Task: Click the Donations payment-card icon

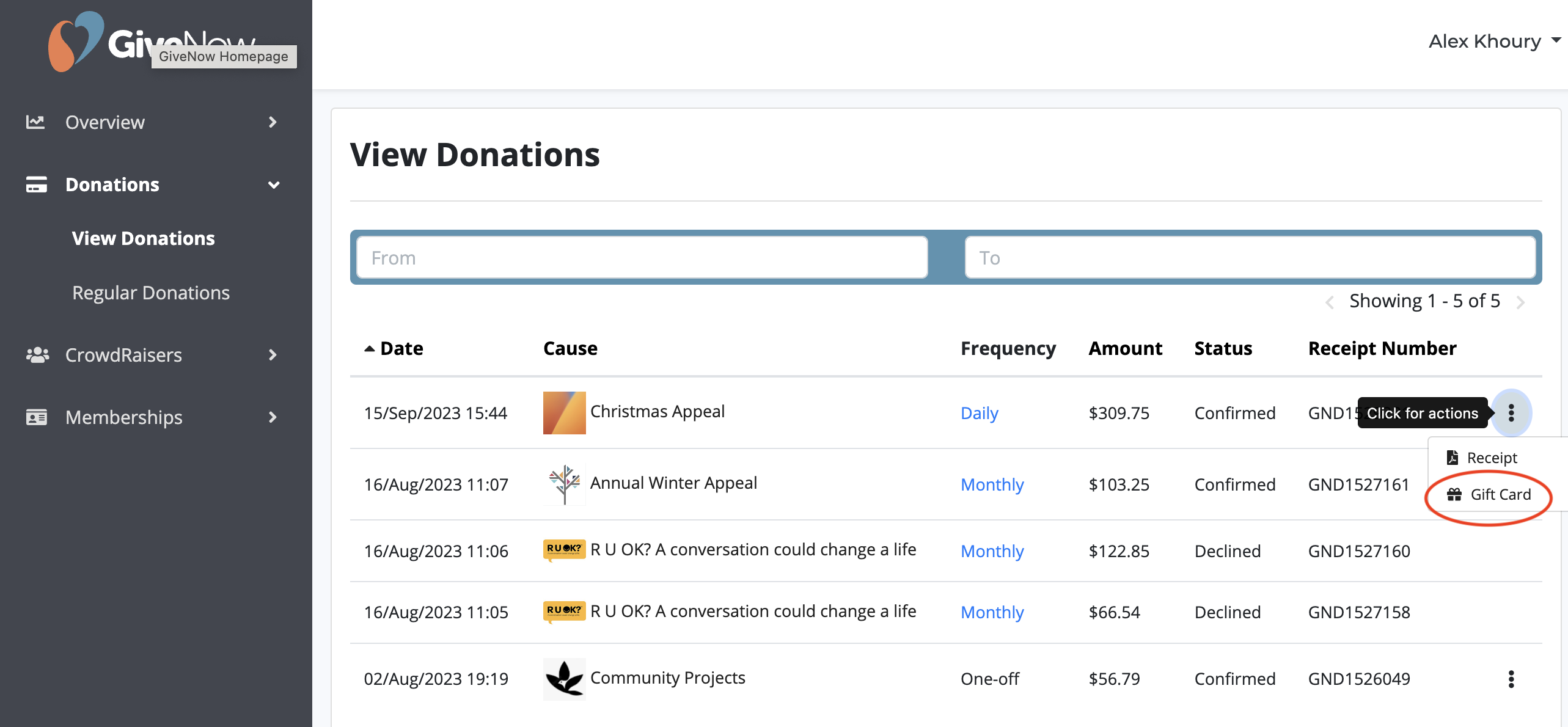Action: click(x=35, y=184)
